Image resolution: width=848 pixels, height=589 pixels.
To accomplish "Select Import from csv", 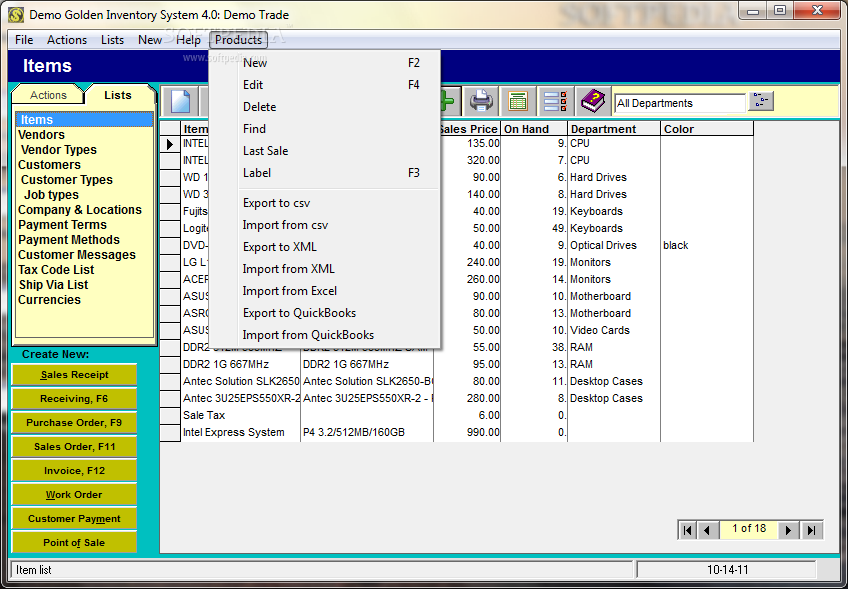I will 324,225.
